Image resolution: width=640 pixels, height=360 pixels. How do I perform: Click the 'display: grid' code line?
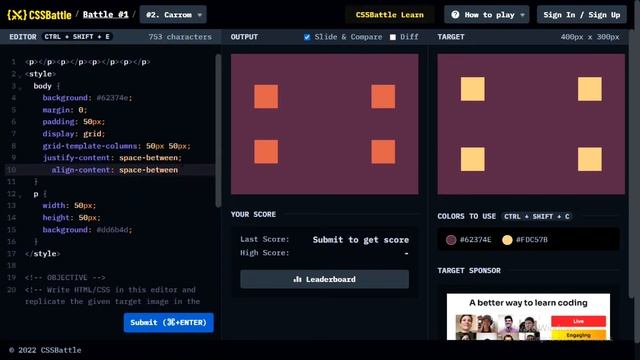[73, 134]
